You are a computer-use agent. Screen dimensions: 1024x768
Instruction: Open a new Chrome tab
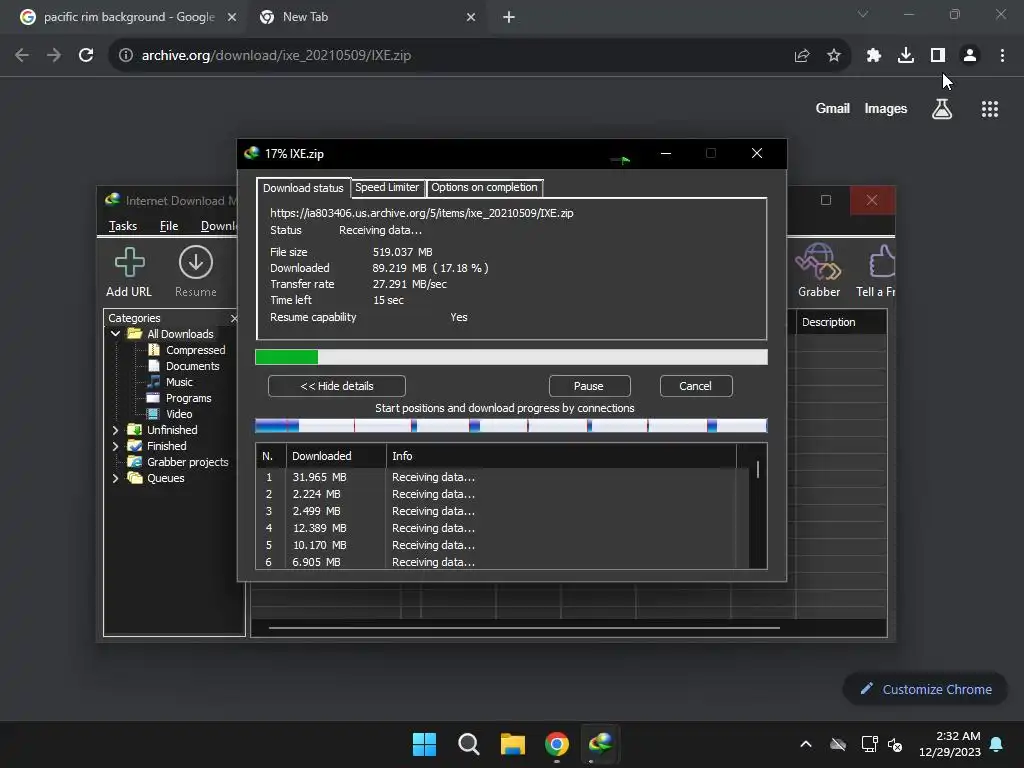(509, 17)
